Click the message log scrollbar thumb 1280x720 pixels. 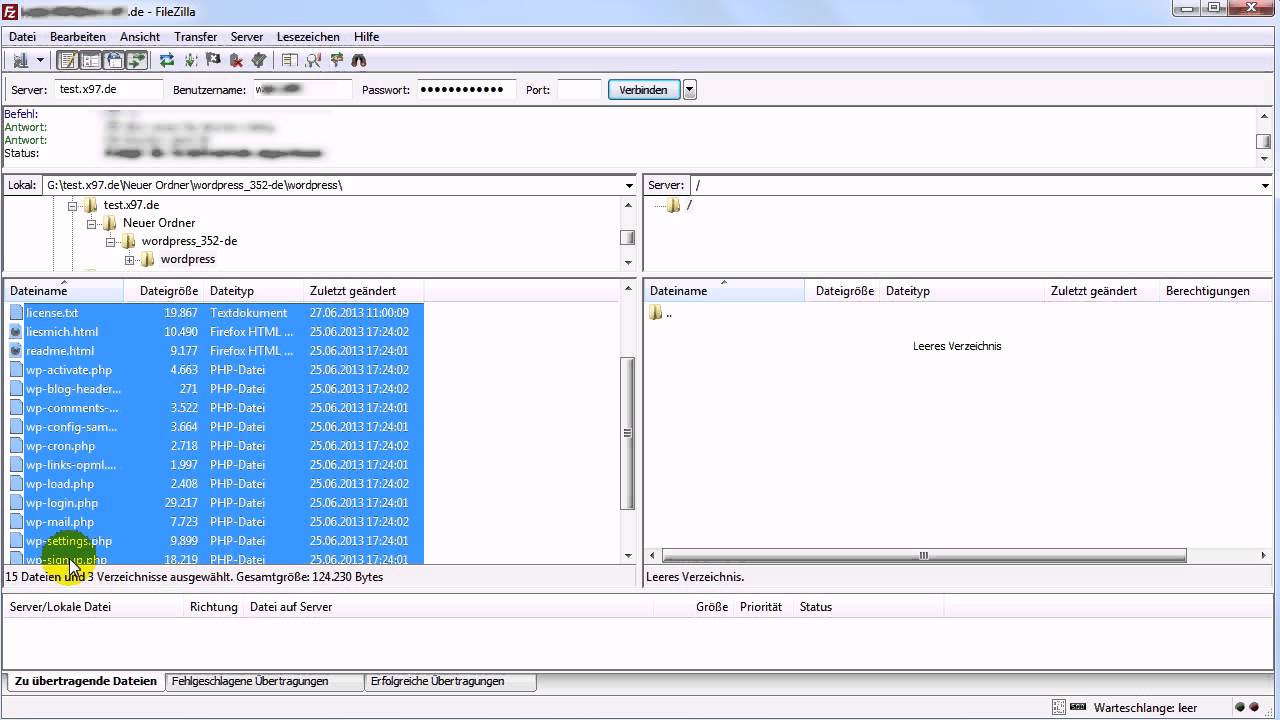[x=1264, y=141]
